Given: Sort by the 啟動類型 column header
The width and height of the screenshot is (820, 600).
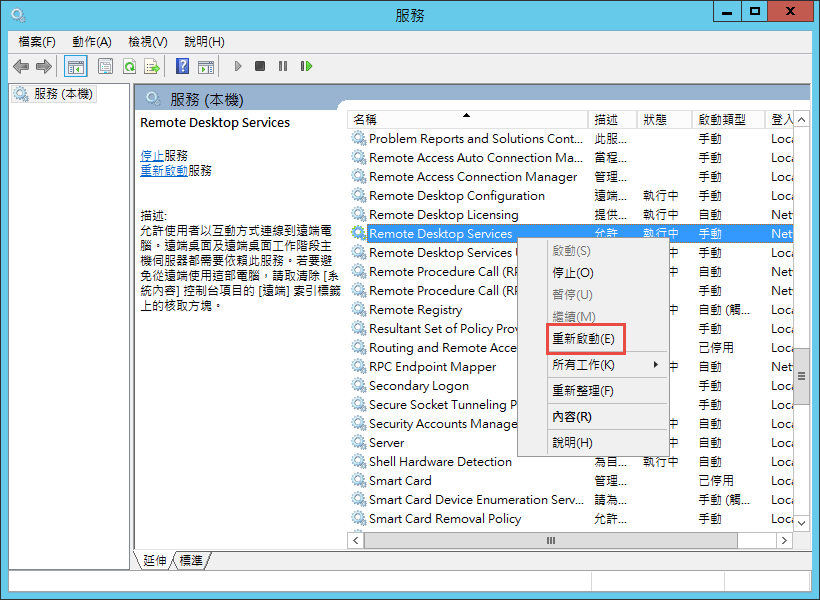Looking at the screenshot, I should (728, 119).
